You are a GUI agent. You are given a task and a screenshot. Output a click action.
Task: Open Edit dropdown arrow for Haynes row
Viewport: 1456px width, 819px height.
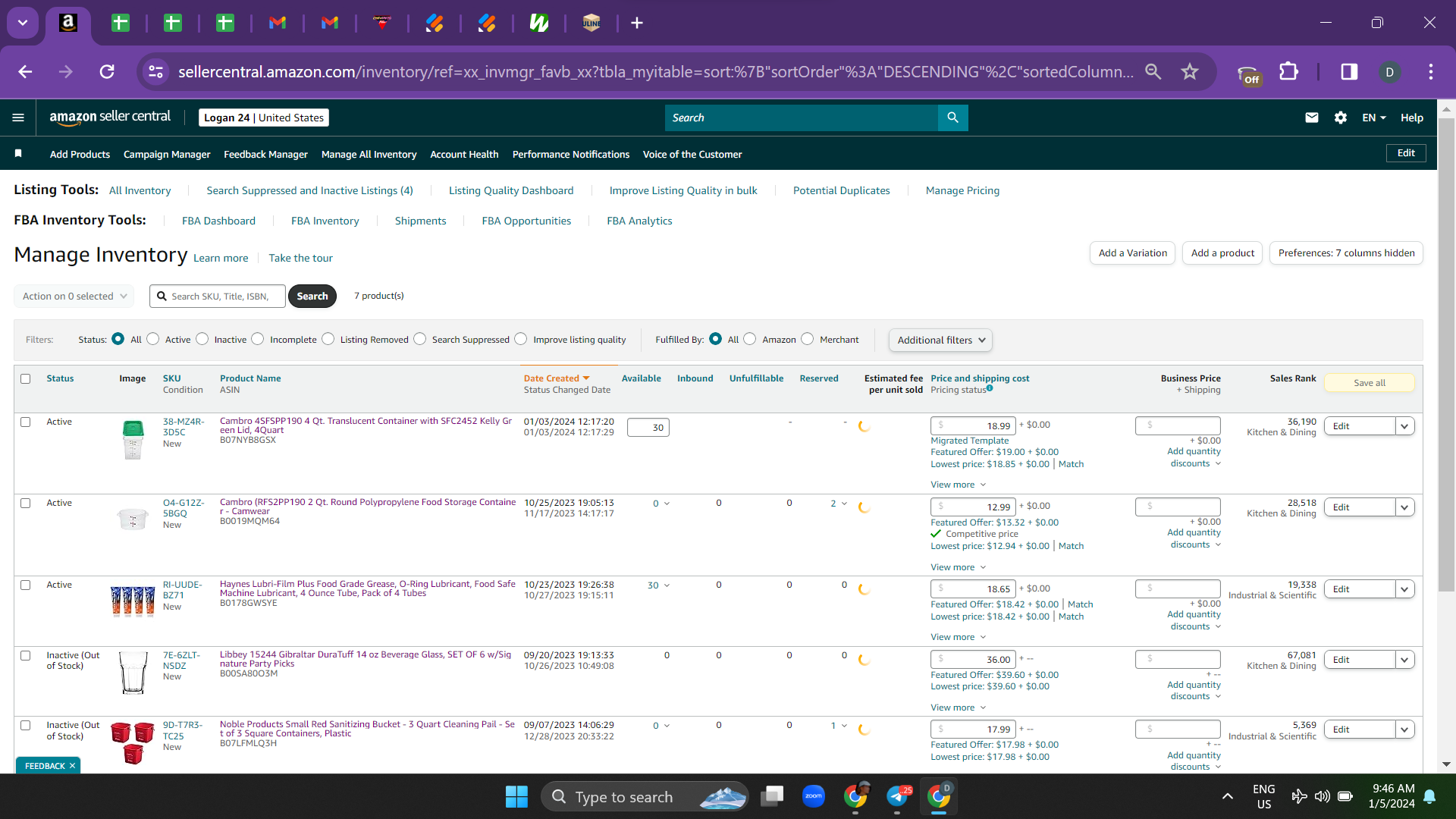1404,589
